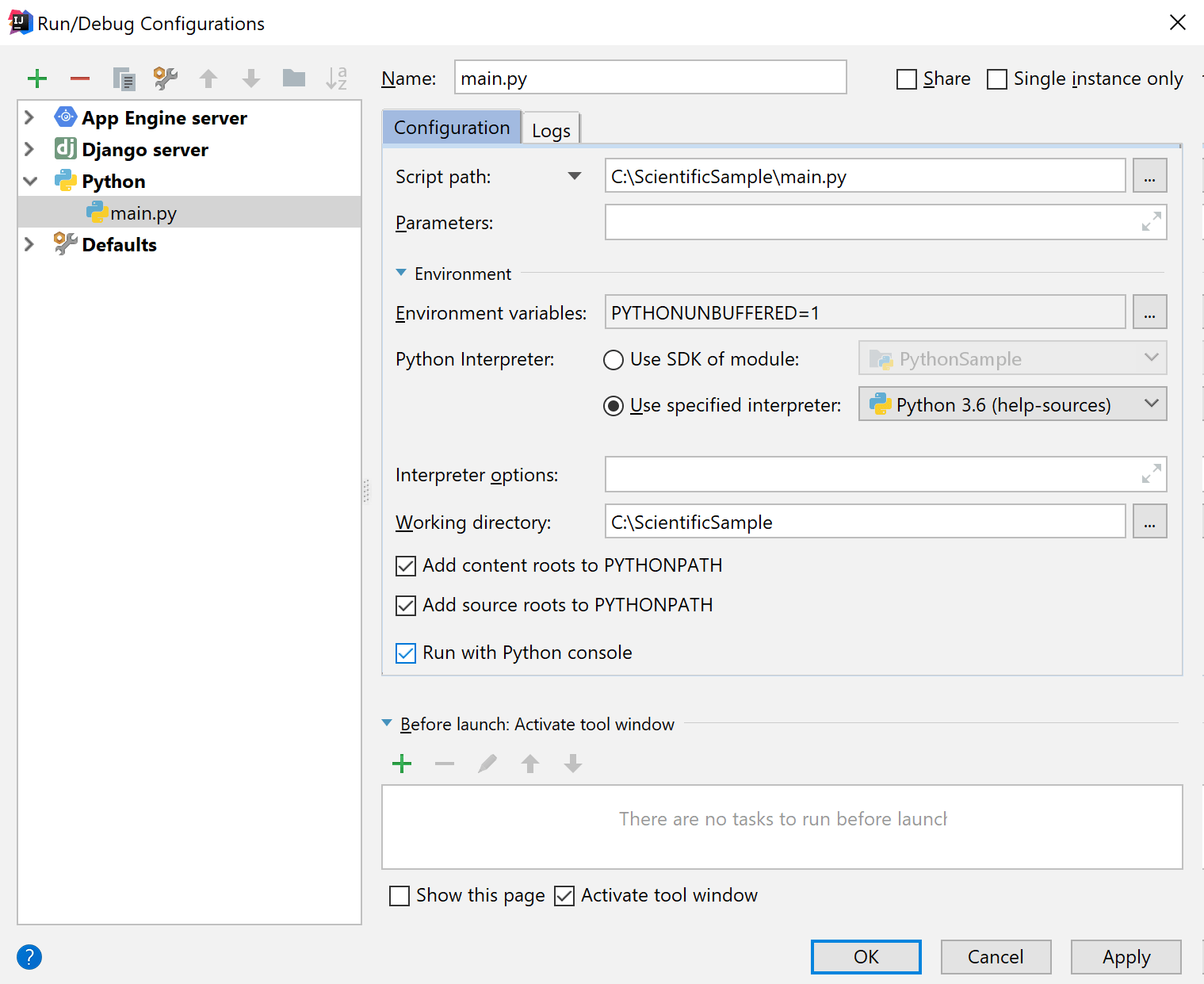Click the Working directory field
Image resolution: width=1204 pixels, height=984 pixels.
click(865, 521)
